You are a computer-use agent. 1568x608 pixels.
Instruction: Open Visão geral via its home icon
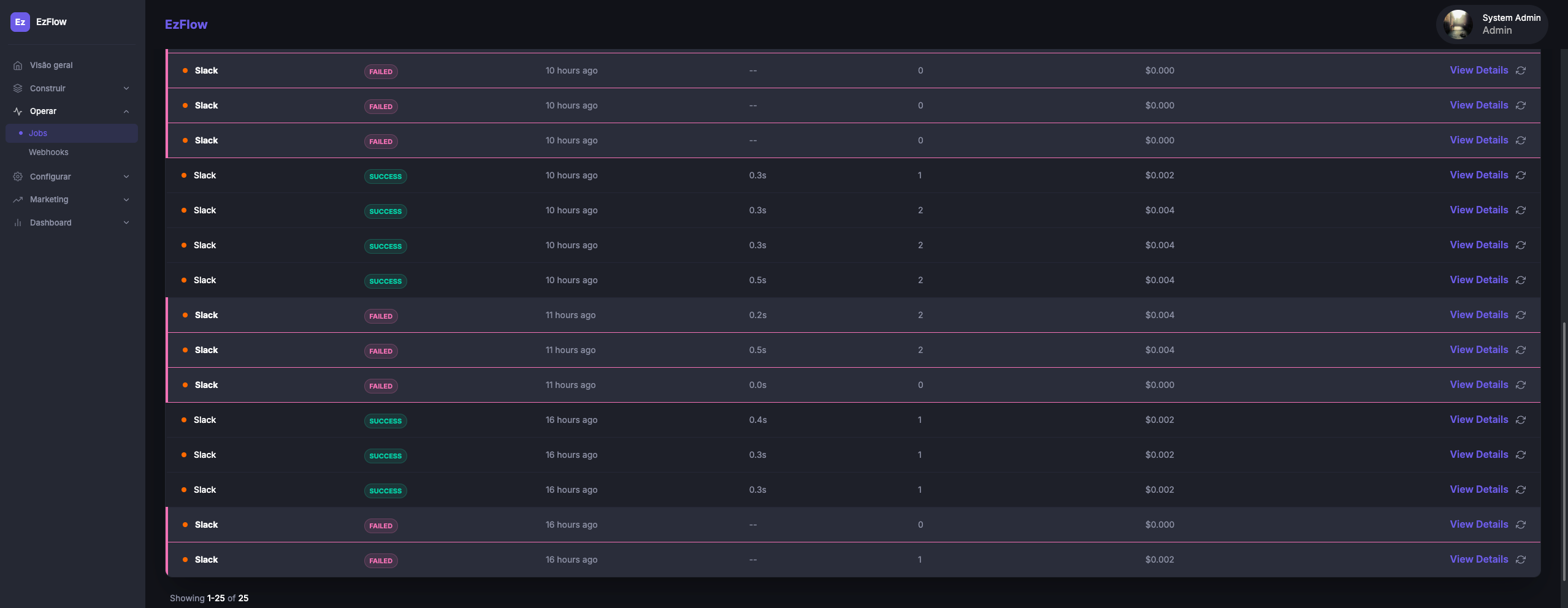pos(18,66)
